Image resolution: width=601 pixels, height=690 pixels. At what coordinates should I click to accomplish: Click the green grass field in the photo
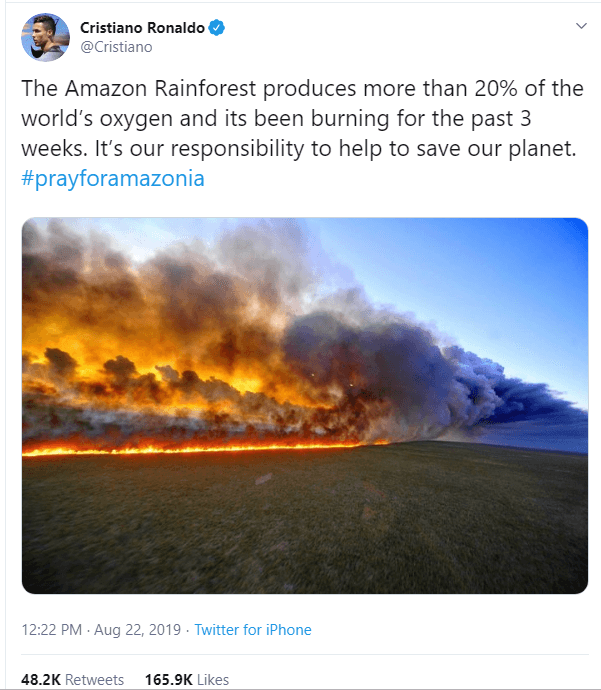[x=300, y=530]
